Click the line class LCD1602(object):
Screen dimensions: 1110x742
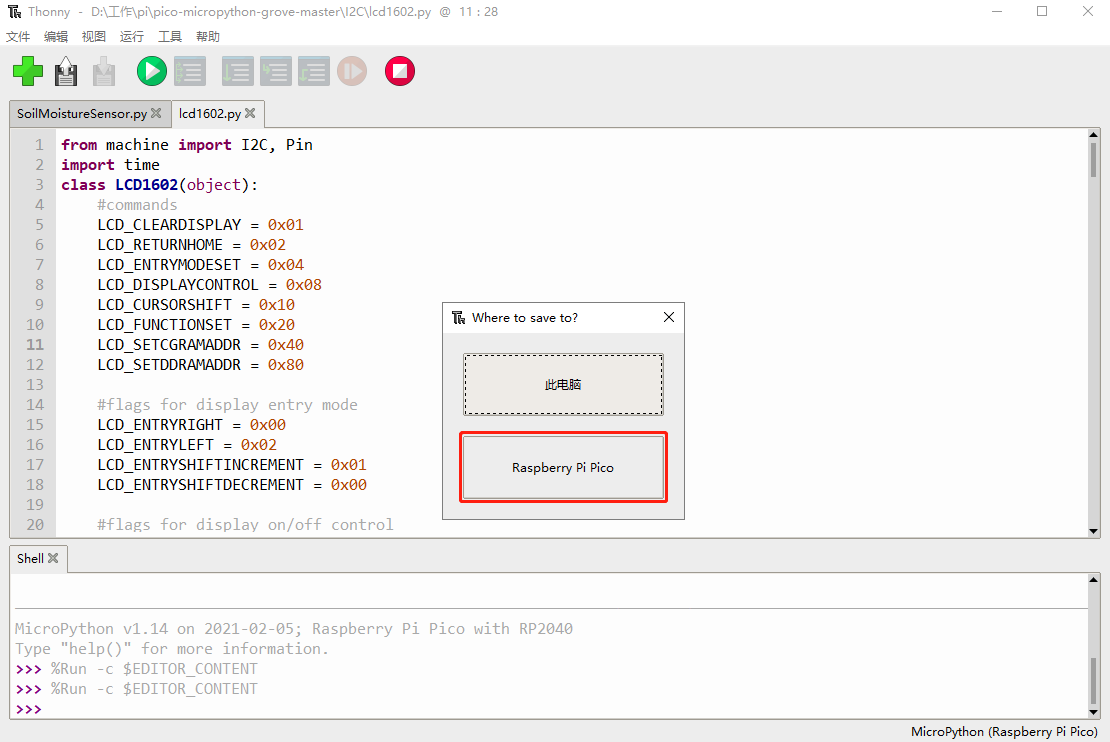click(x=160, y=185)
